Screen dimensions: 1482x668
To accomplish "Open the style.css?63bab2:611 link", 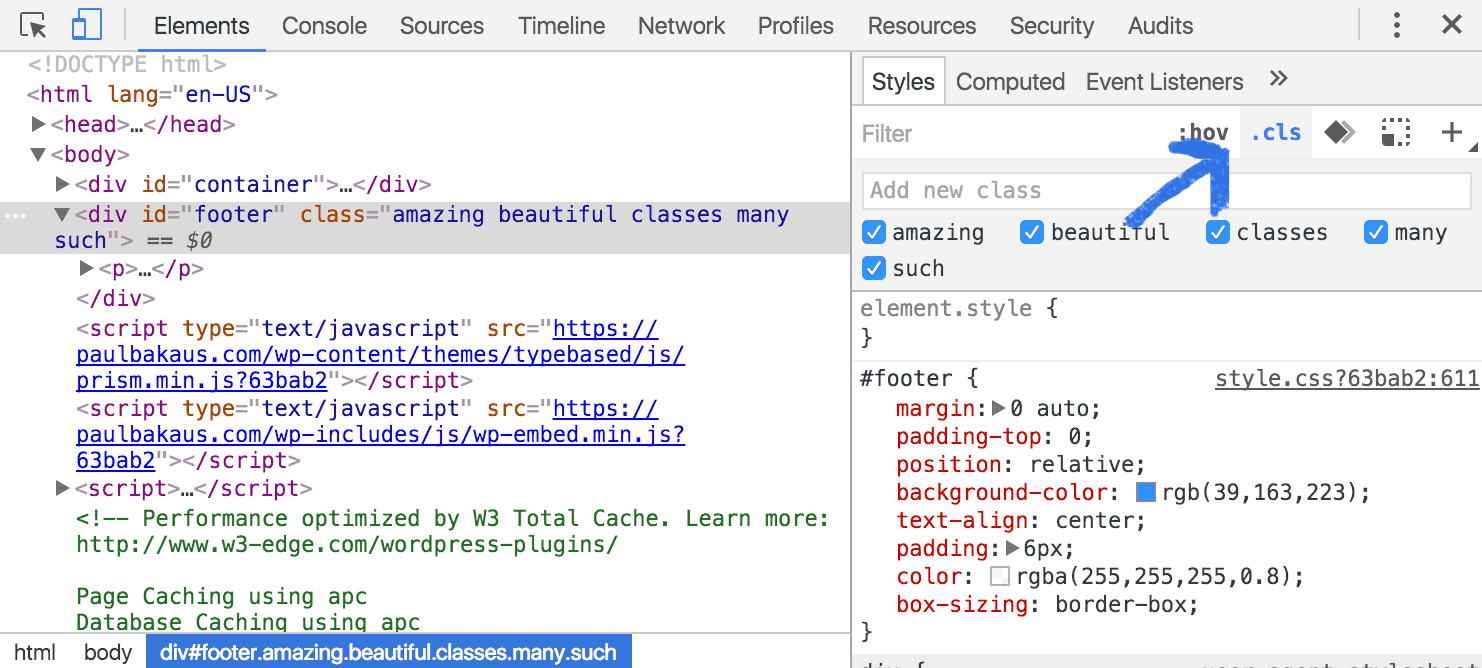I will coord(1345,378).
